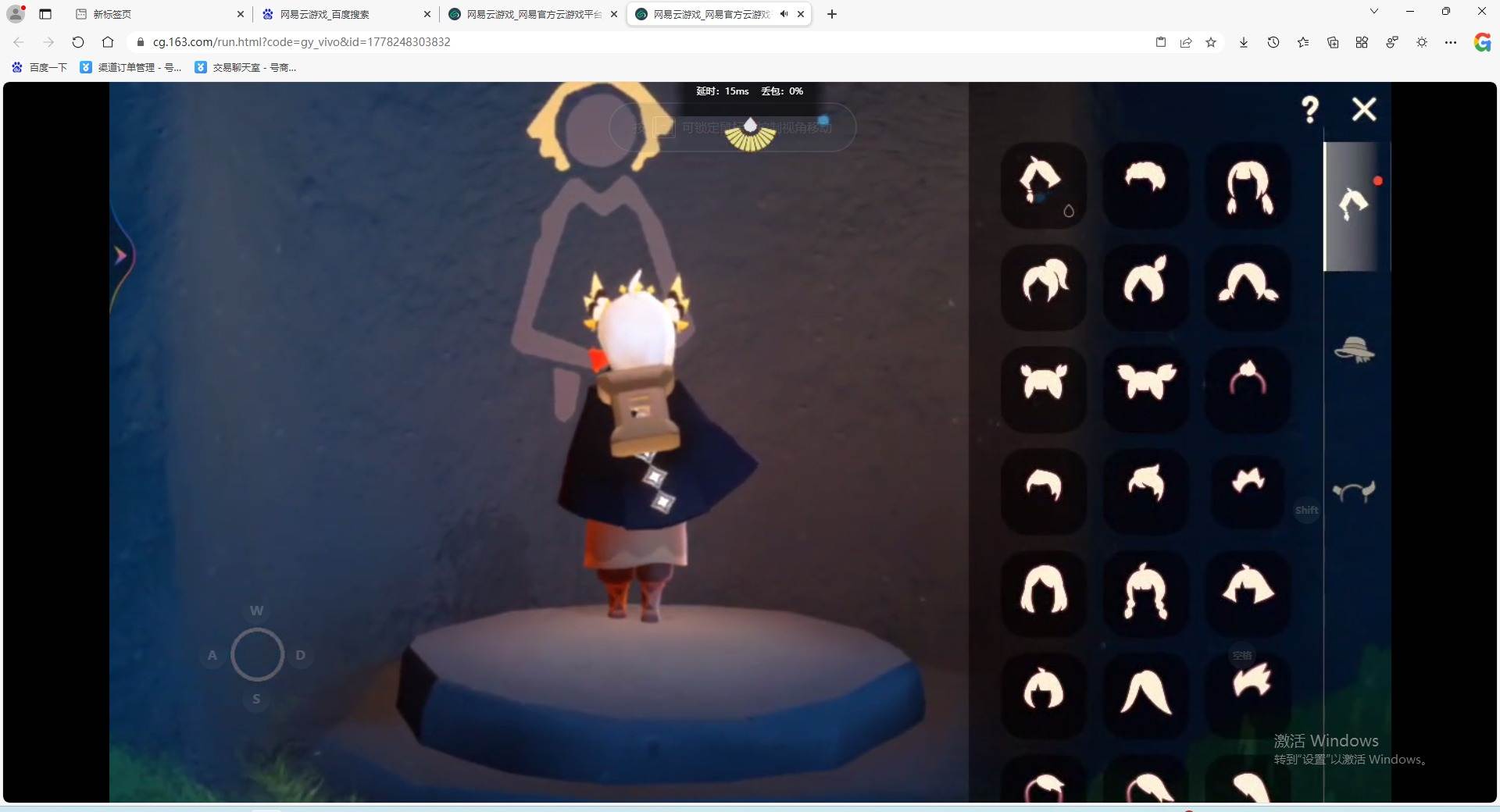Pick the twin pigtails with bangs hairstyle

pyautogui.click(x=1248, y=185)
